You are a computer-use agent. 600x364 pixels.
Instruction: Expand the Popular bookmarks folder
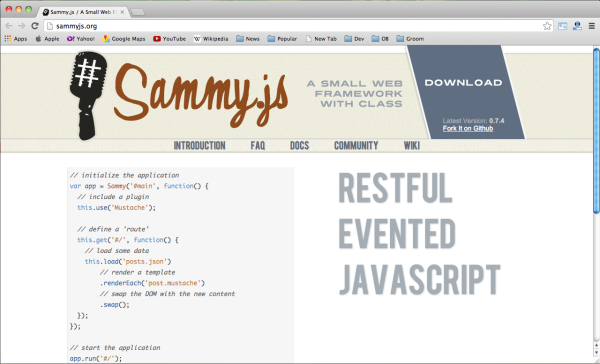coord(282,39)
